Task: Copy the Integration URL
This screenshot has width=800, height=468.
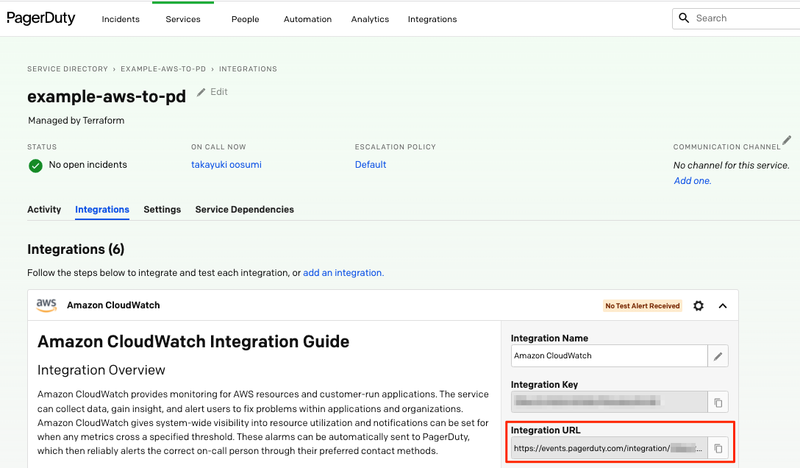Action: coord(718,448)
